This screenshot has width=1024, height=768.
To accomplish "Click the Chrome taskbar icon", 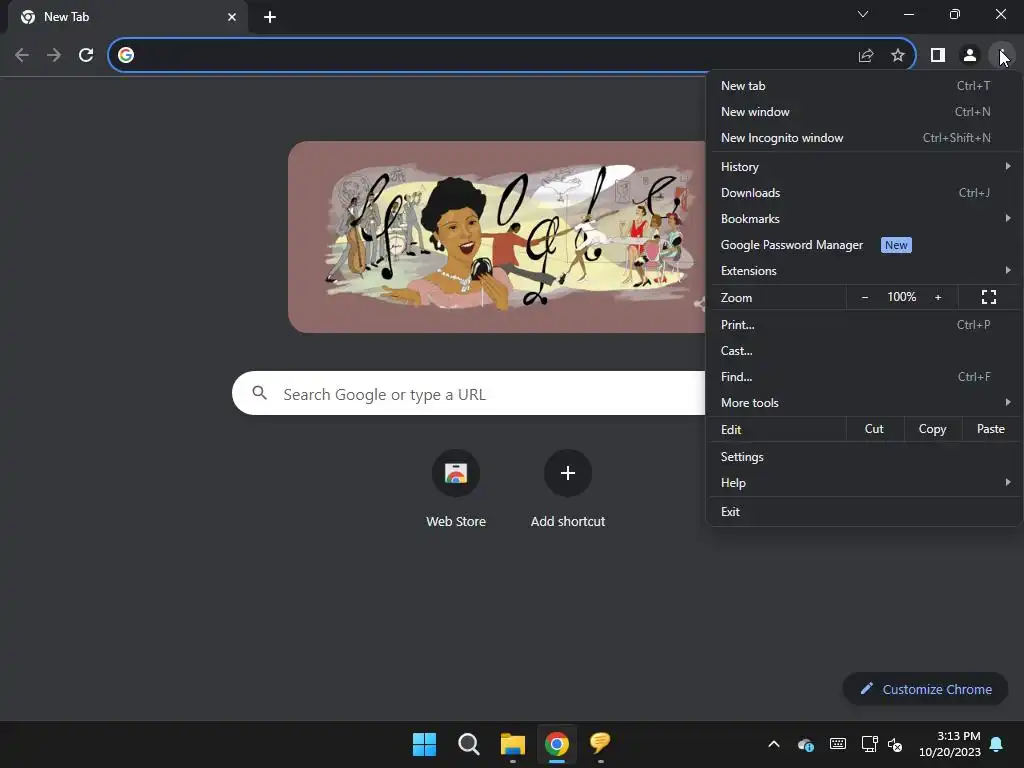I will click(x=557, y=744).
